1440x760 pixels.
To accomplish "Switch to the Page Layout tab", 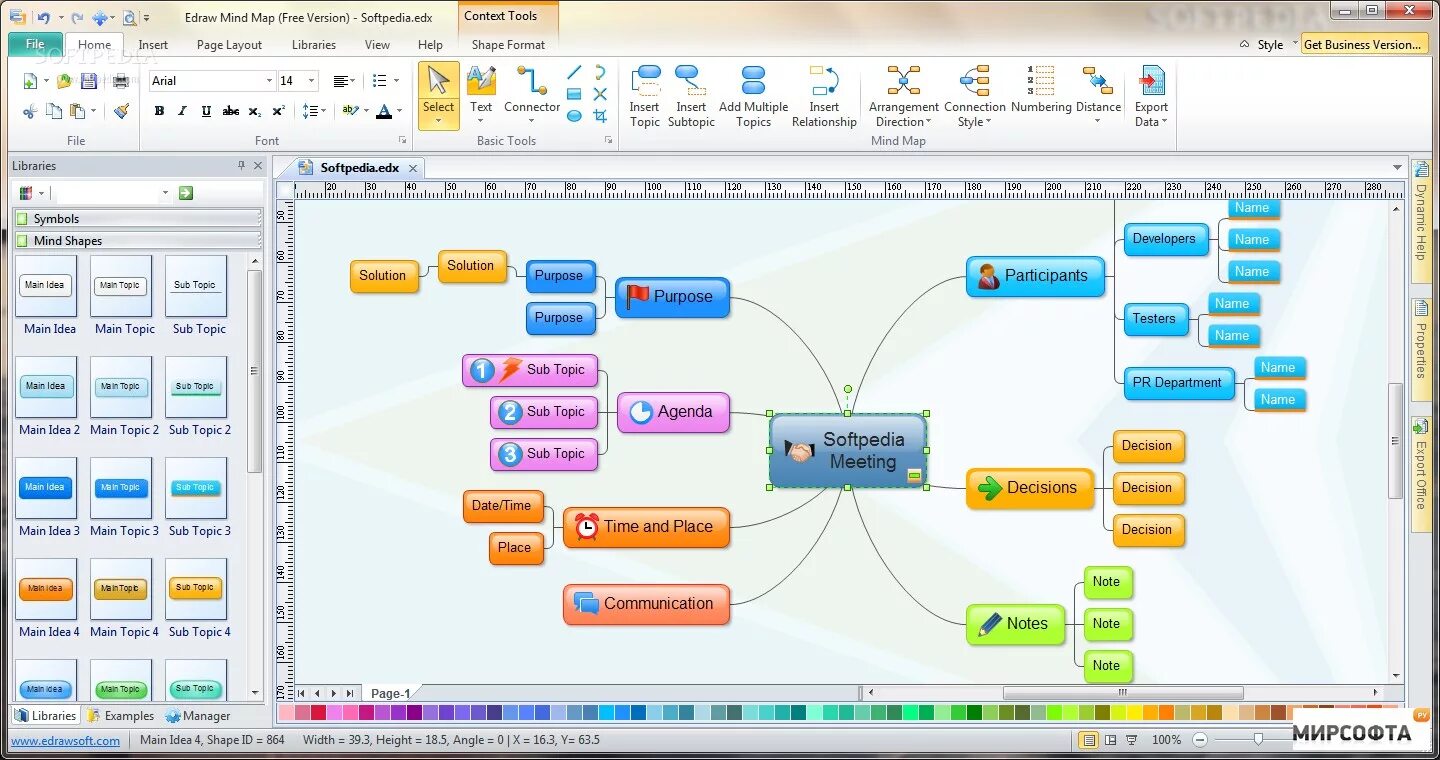I will [229, 45].
